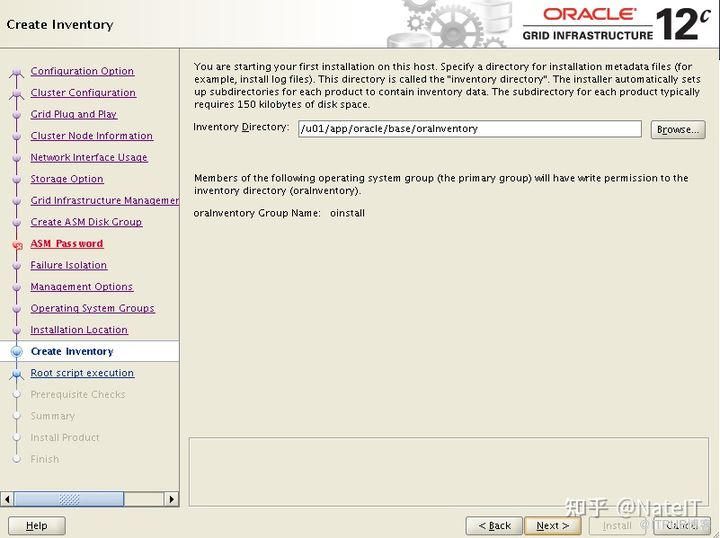720x538 pixels.
Task: Go to Operating System Groups step
Action: [x=92, y=308]
